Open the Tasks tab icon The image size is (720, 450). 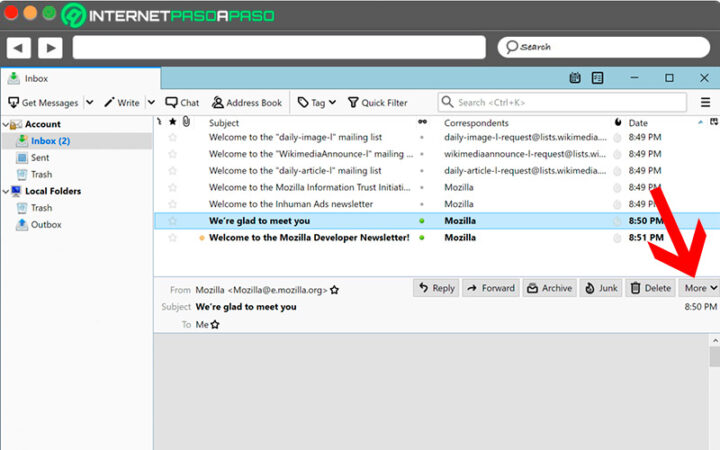(598, 78)
